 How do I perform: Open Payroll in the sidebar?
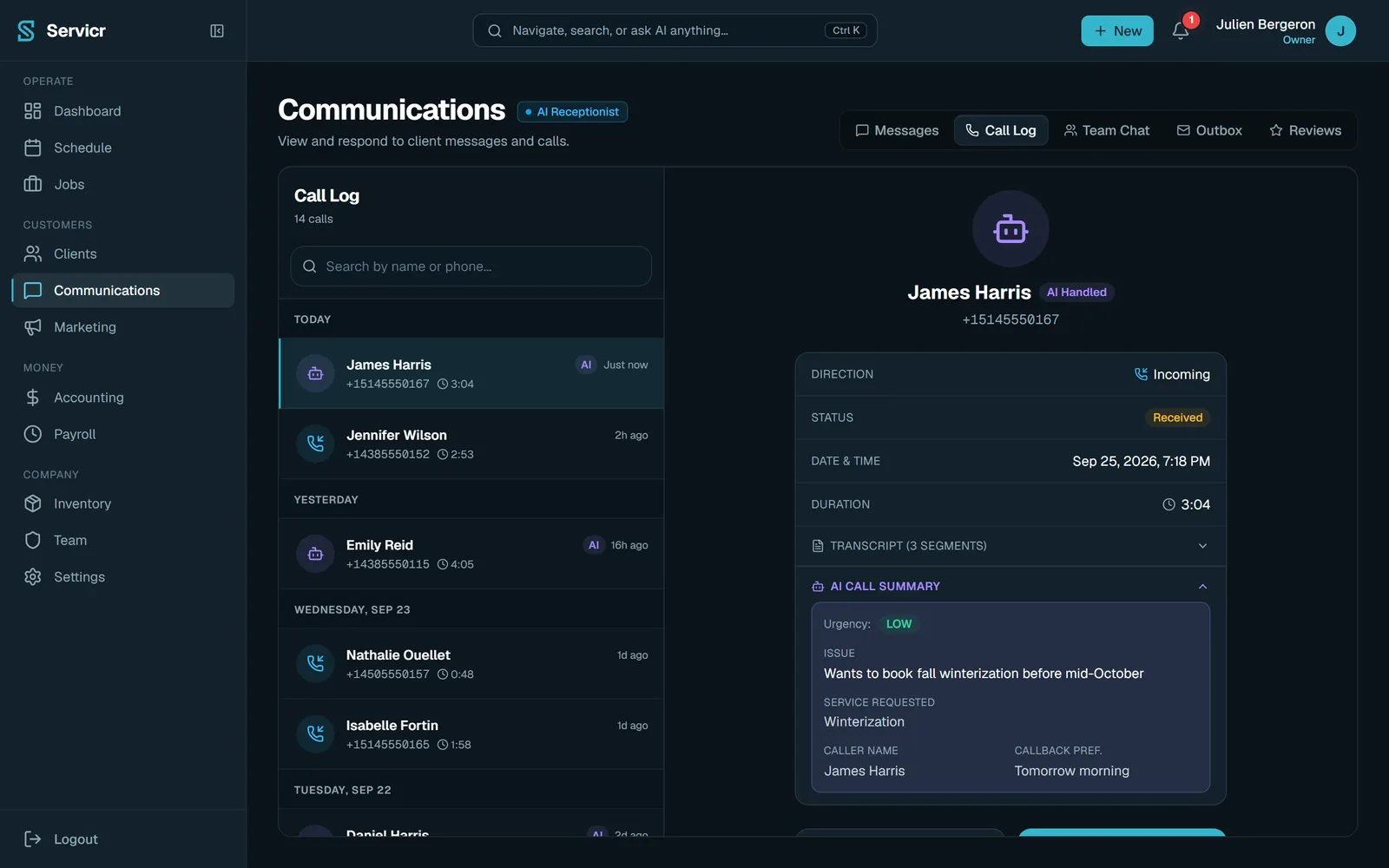coord(122,434)
